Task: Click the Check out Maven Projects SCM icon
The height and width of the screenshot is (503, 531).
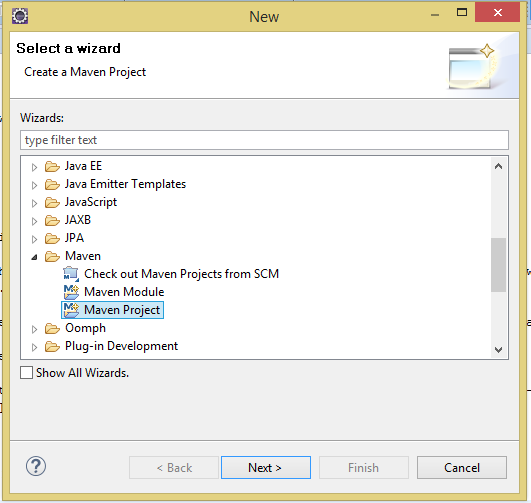Action: [x=71, y=274]
